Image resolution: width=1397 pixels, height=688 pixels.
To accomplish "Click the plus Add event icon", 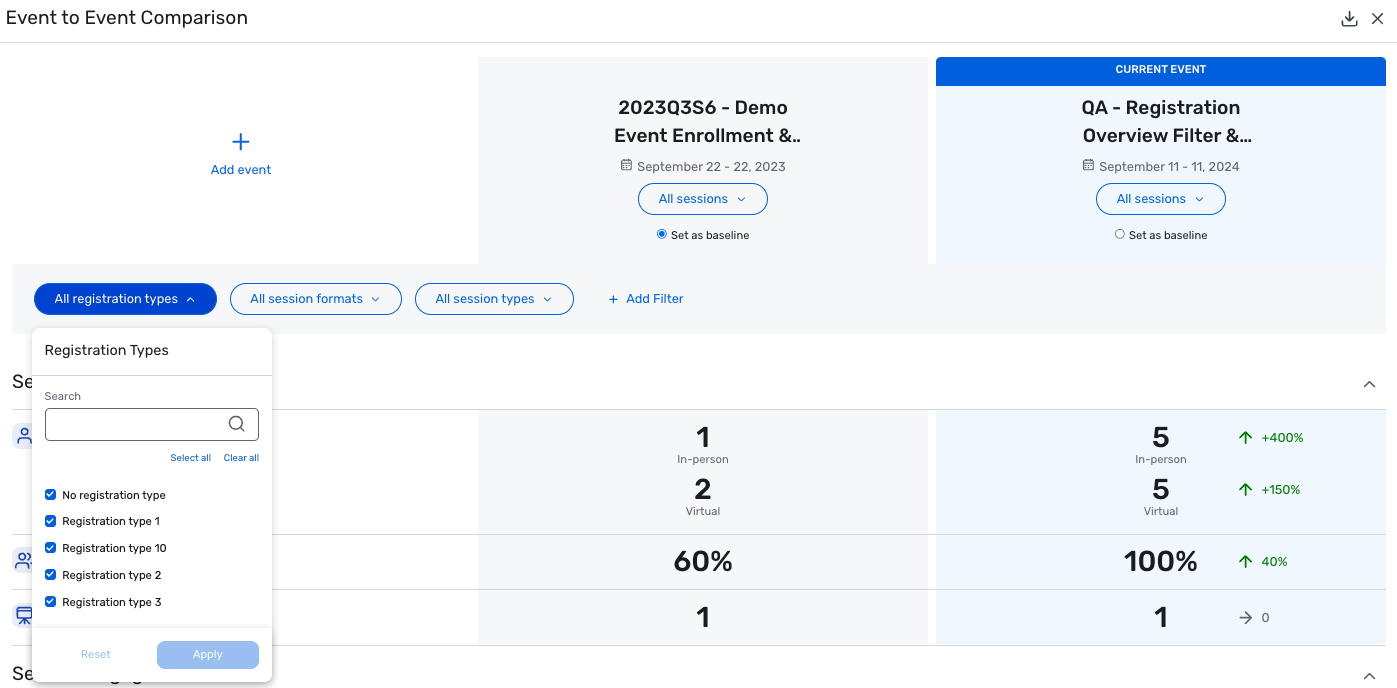I will click(x=241, y=142).
